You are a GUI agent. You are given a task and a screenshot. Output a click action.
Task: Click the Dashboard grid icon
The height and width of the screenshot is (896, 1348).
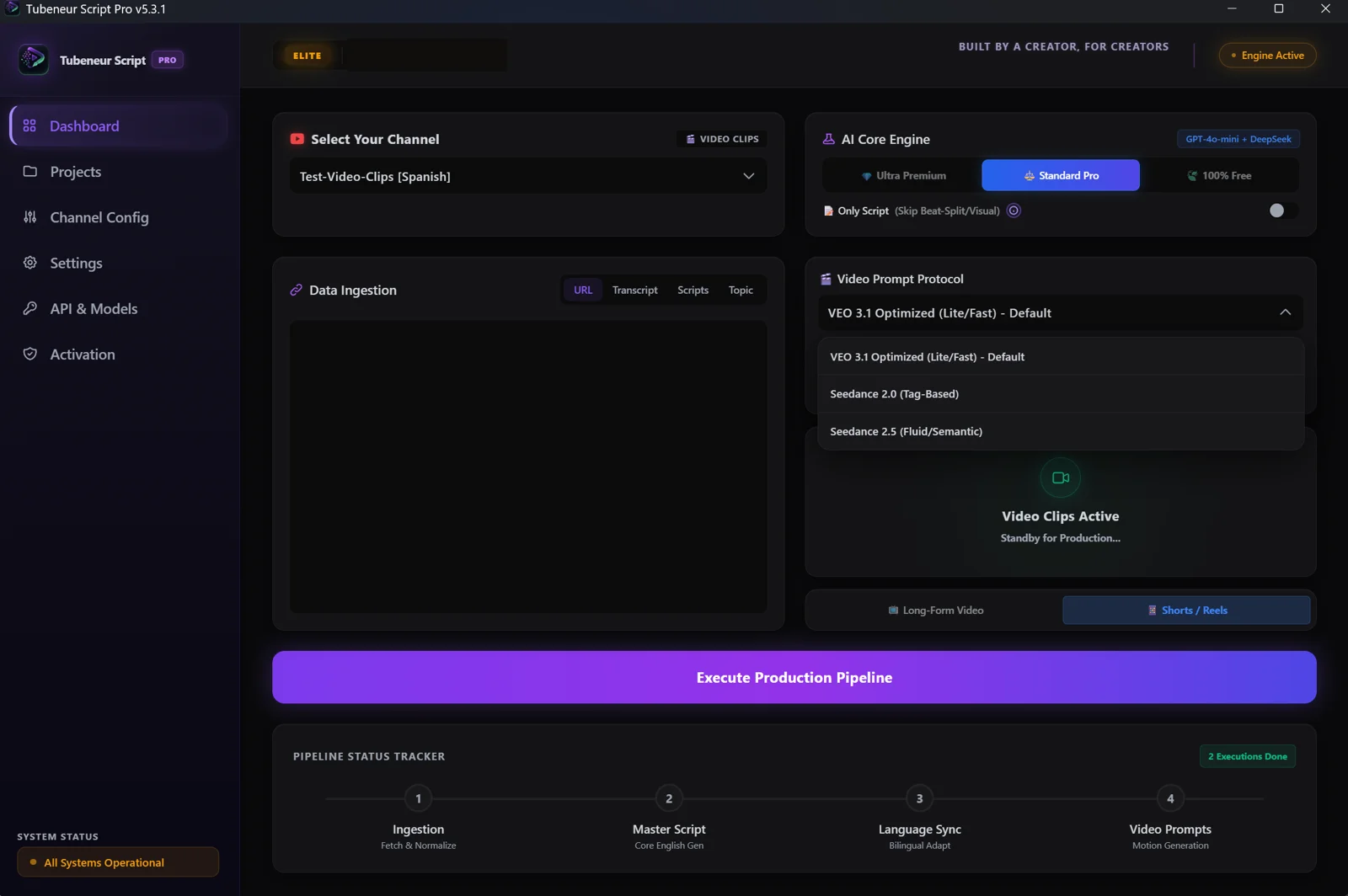tap(29, 125)
